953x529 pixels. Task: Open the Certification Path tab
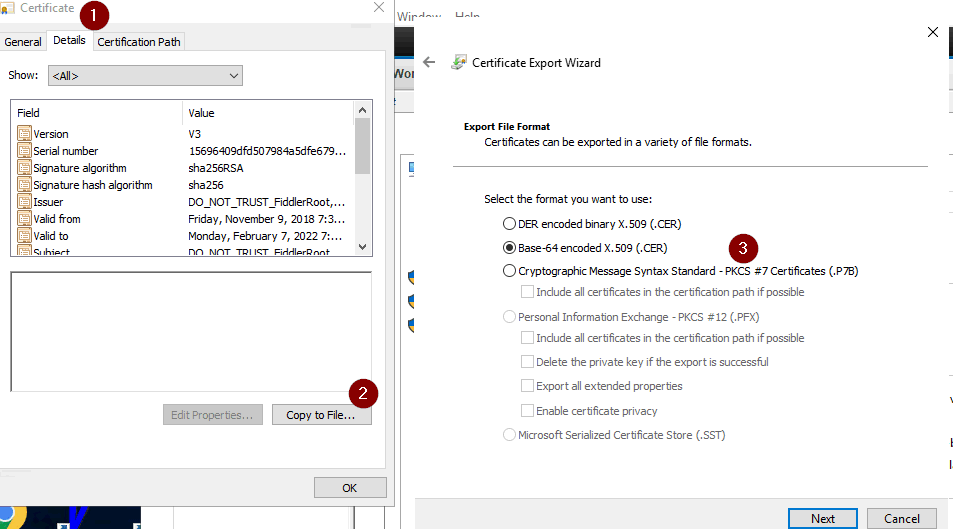point(139,42)
